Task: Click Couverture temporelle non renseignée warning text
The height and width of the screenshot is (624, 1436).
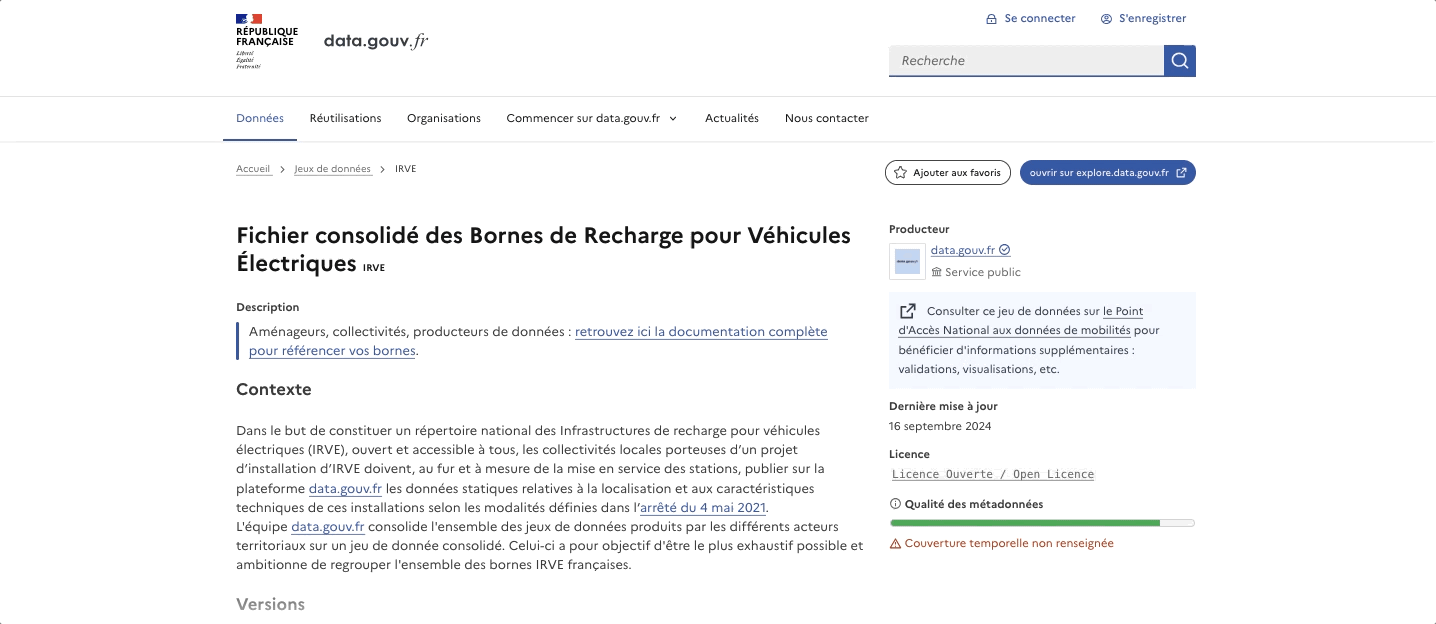Action: click(x=1009, y=543)
